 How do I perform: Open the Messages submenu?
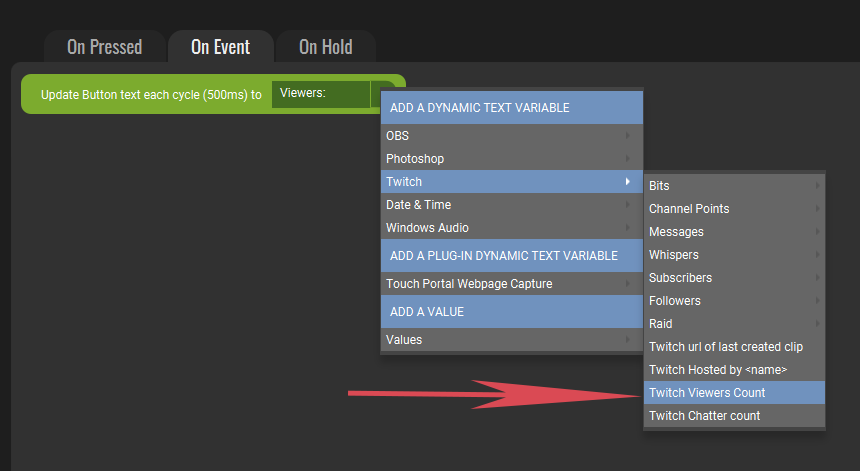734,231
